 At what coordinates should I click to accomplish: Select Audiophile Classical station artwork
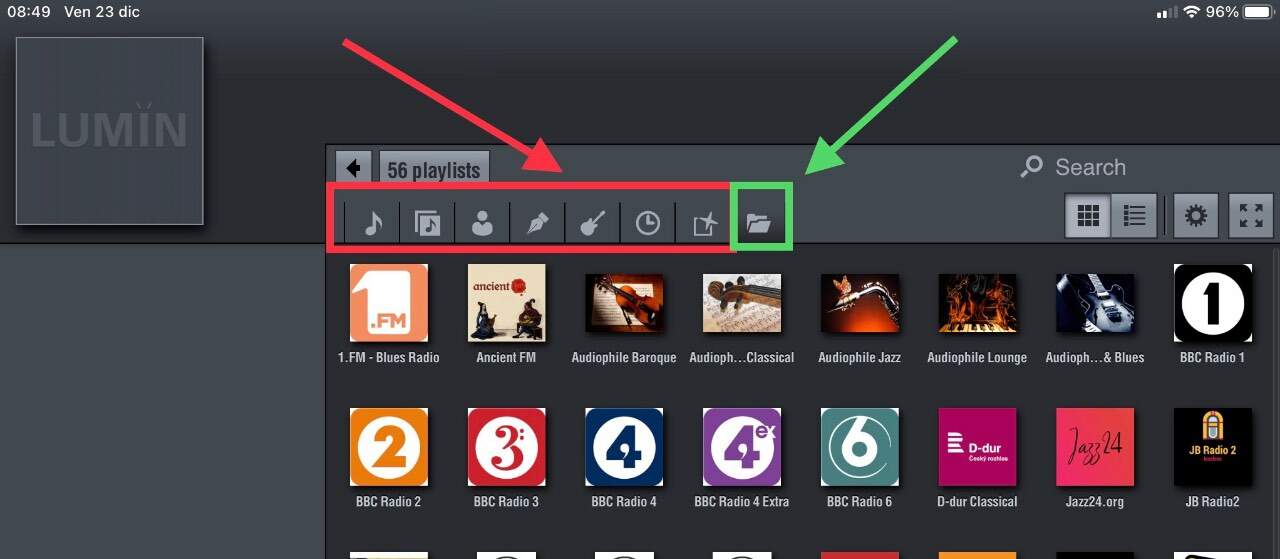click(742, 303)
